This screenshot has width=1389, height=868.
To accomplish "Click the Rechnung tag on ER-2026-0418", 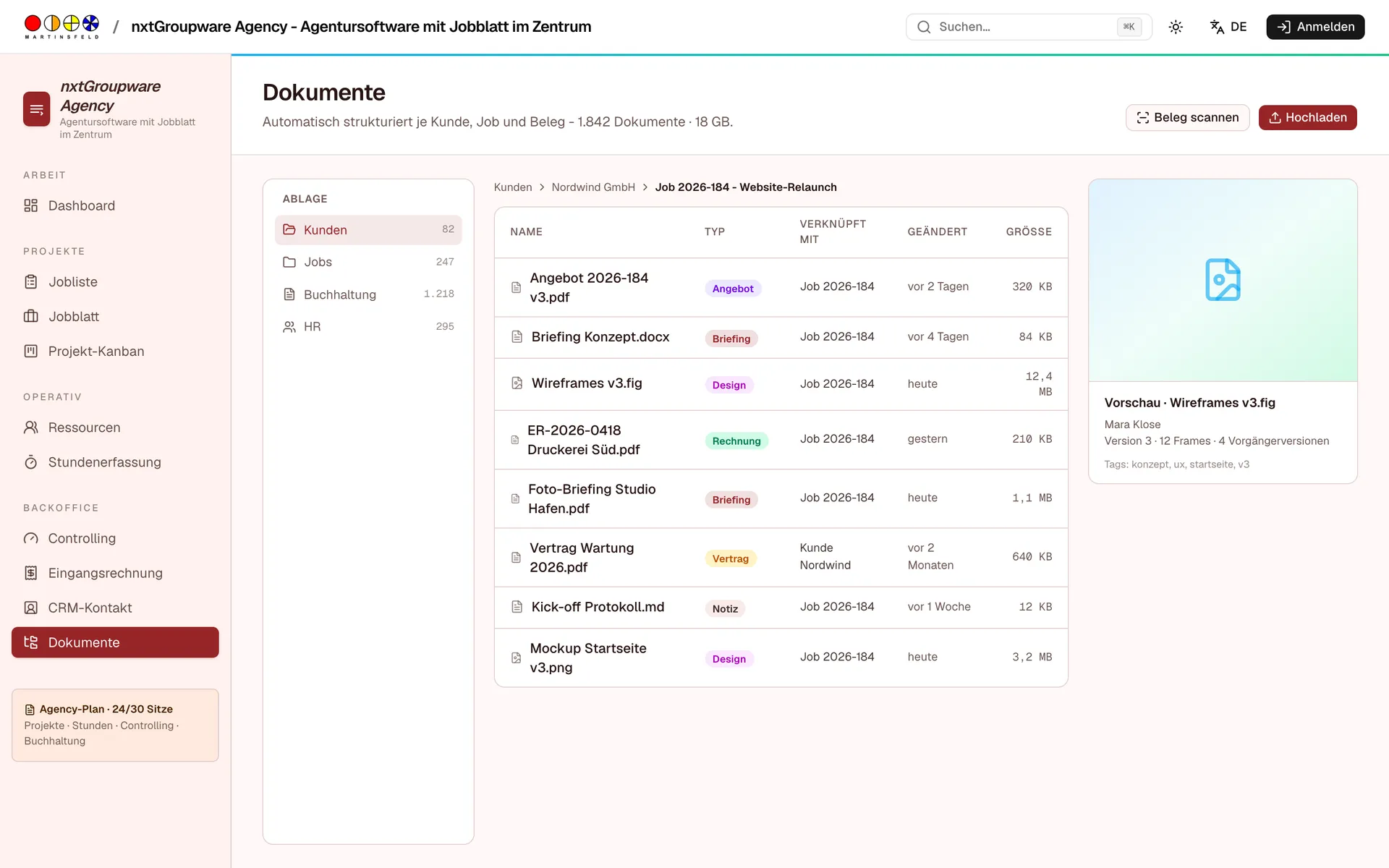I will (x=736, y=441).
